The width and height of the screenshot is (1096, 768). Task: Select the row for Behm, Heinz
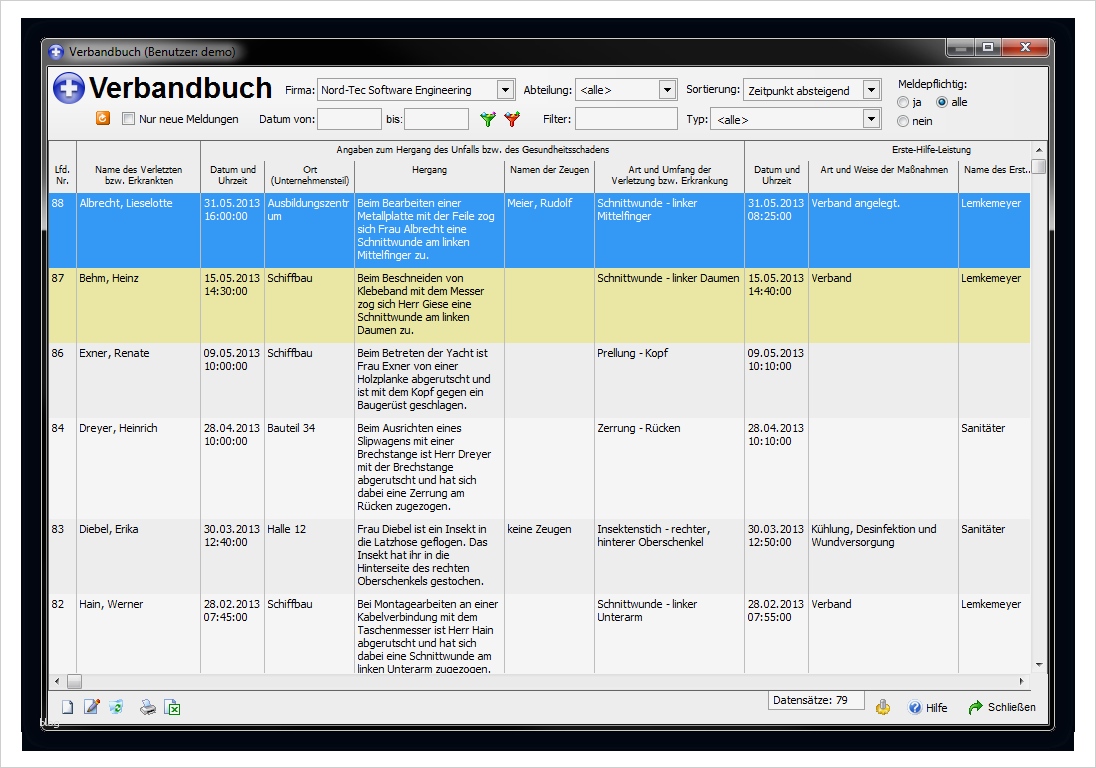click(538, 305)
